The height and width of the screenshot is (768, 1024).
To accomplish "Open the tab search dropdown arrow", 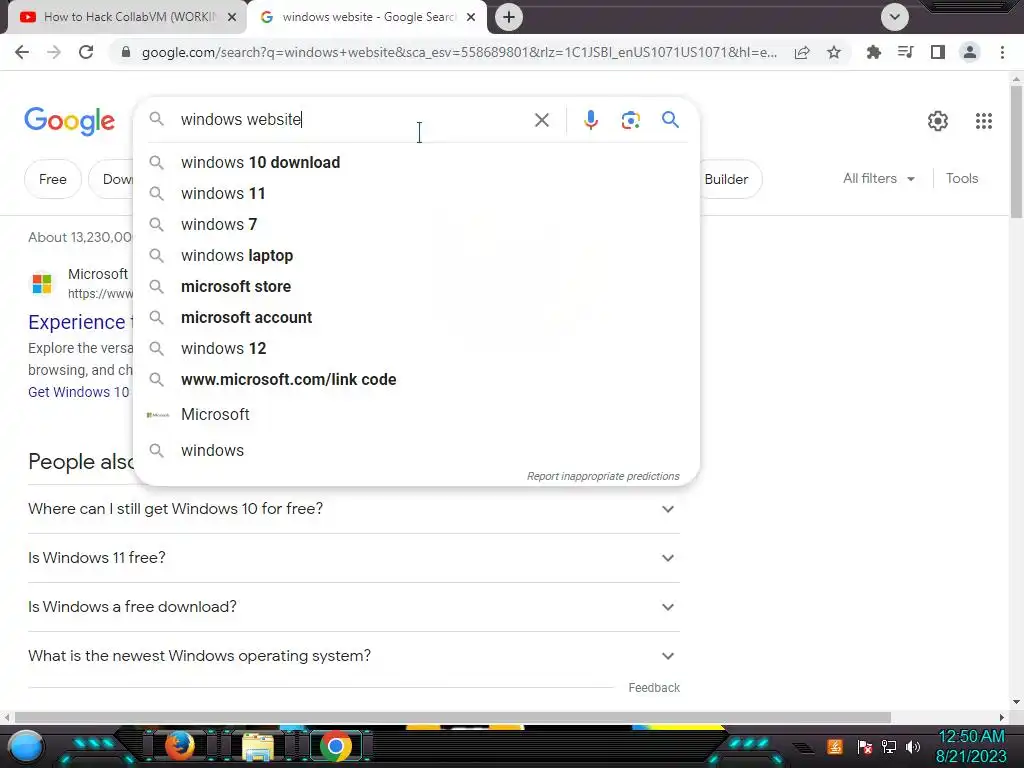I will (x=895, y=17).
